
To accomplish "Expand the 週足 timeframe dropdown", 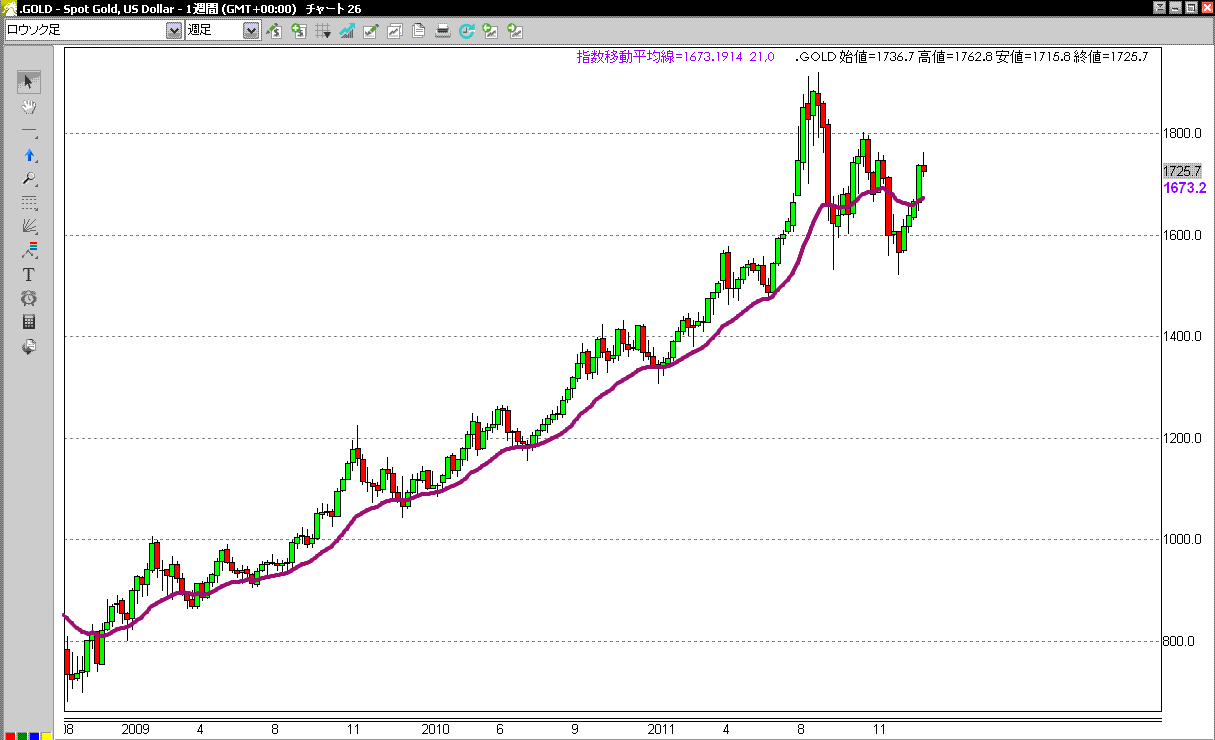I will tap(251, 31).
